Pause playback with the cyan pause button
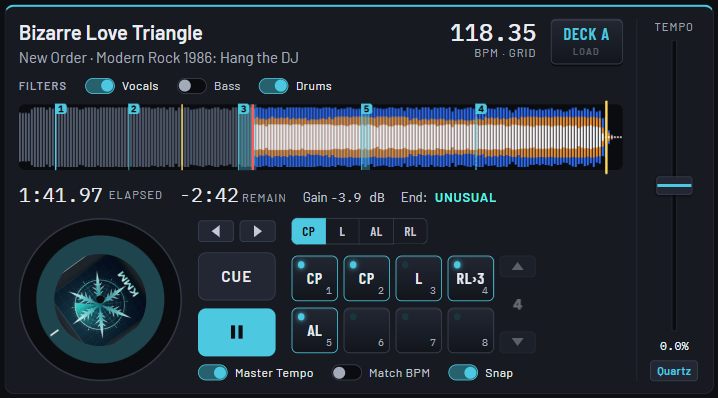 point(237,332)
